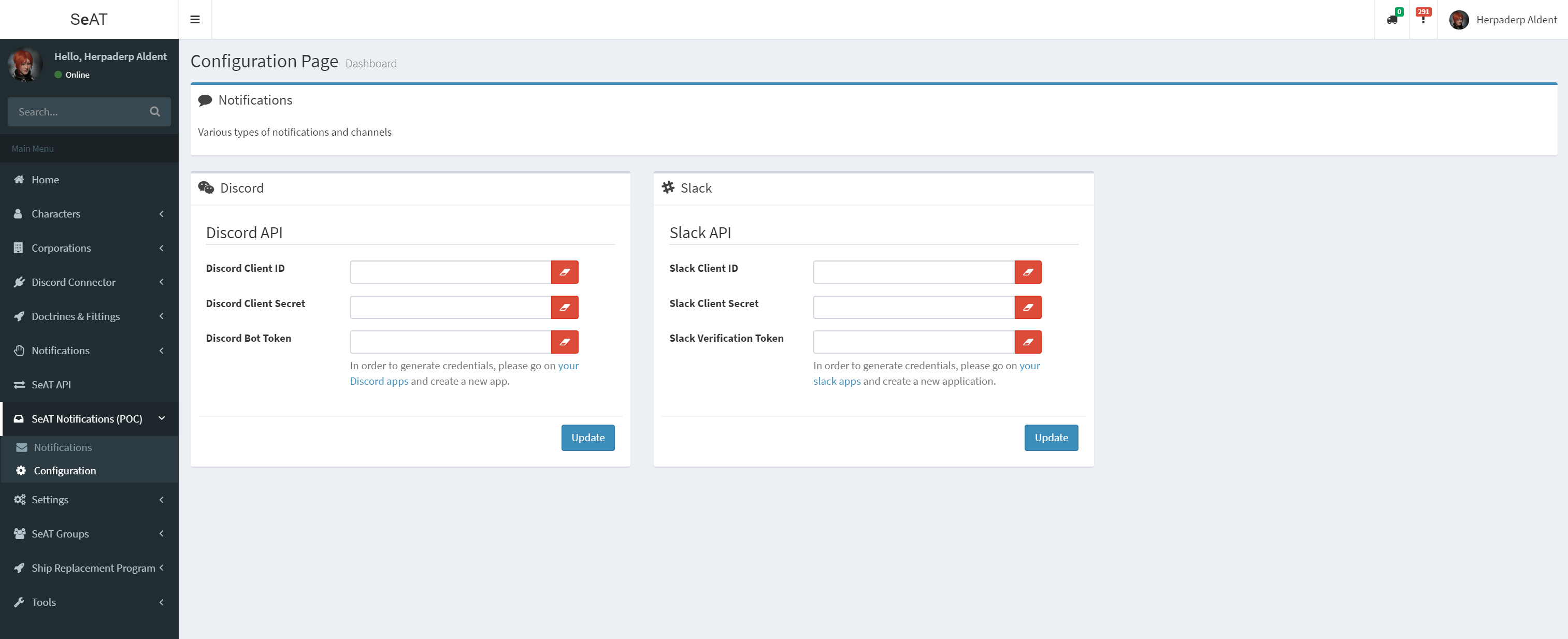Click the Slack API Update button
The width and height of the screenshot is (1568, 639).
[1051, 437]
